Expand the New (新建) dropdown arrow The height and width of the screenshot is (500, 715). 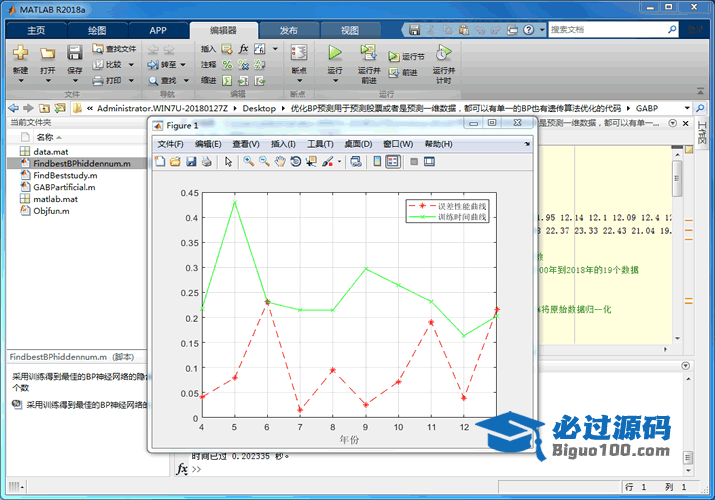pyautogui.click(x=20, y=82)
